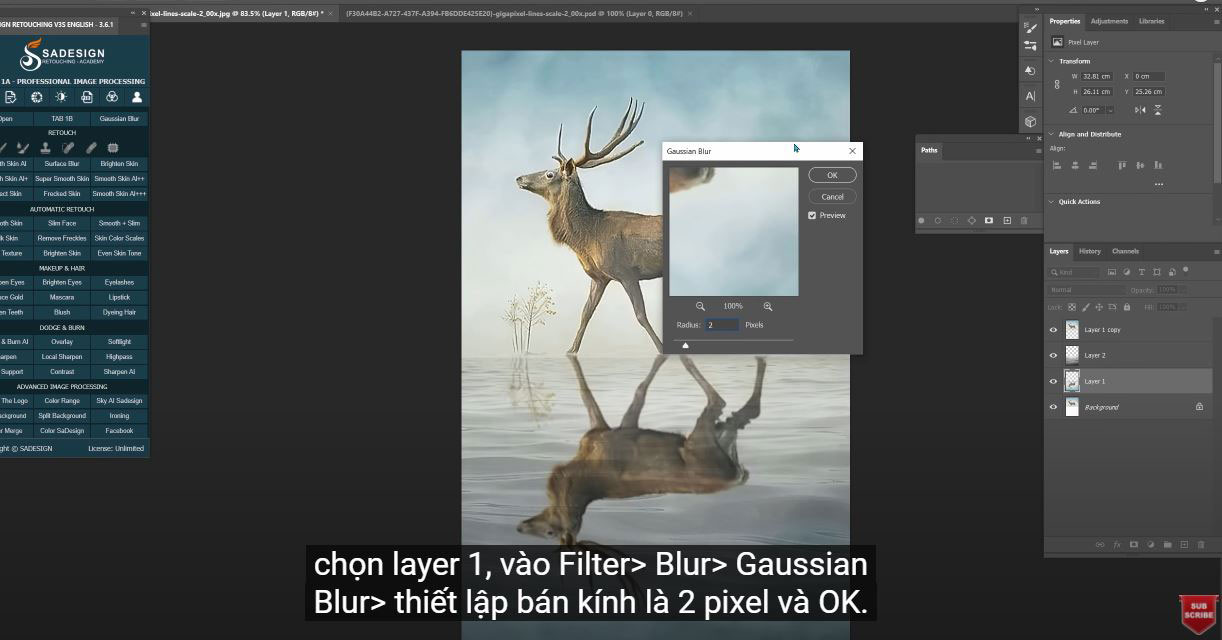
Task: Open the Properties panel flyout menu
Action: (x=1216, y=21)
